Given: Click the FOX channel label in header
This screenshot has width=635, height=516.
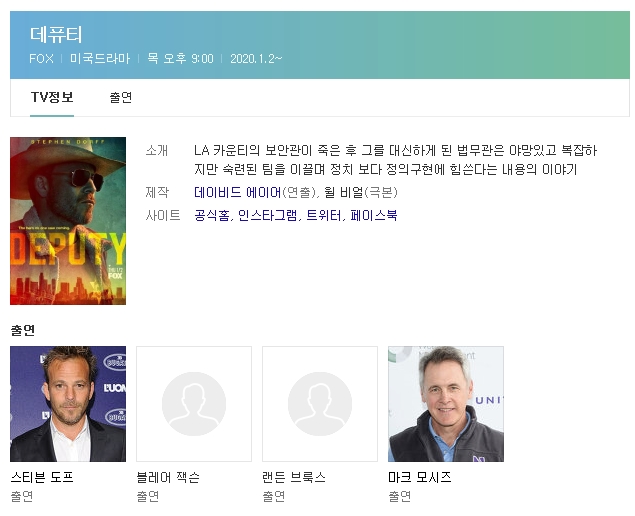Looking at the screenshot, I should point(41,59).
